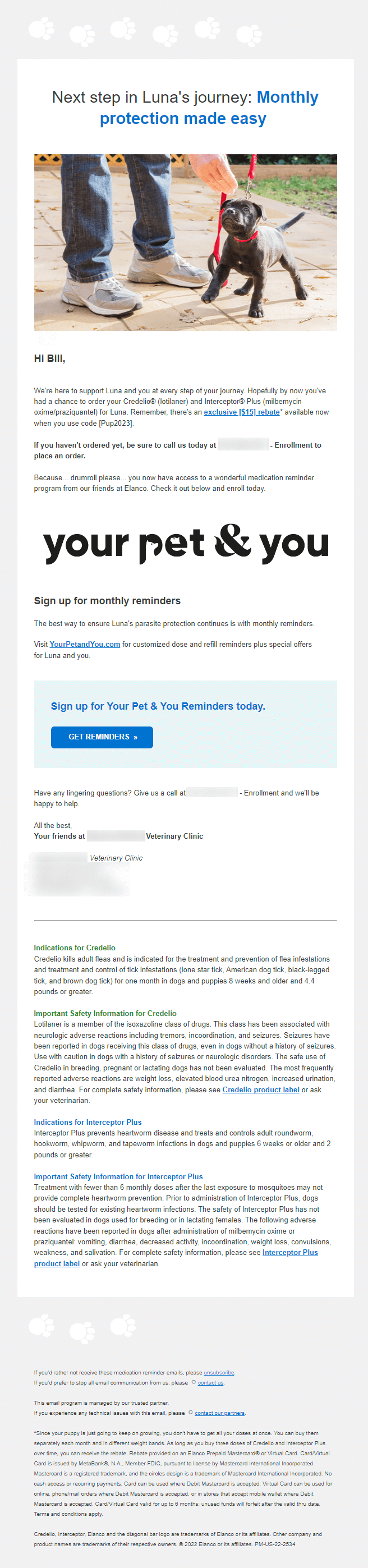368x1568 pixels.
Task: Open the Credelio product label link
Action: (261, 1089)
